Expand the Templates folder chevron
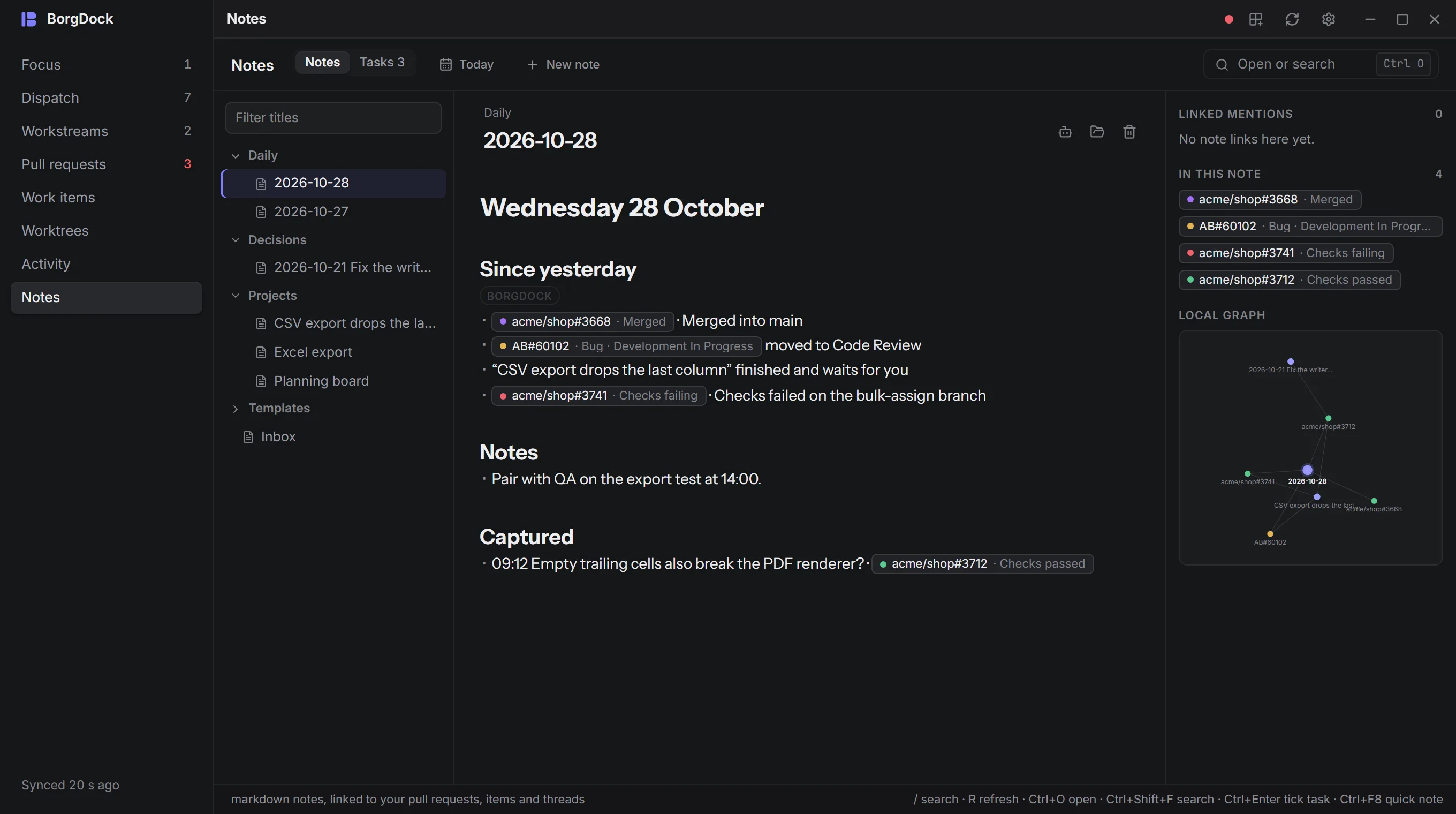The height and width of the screenshot is (814, 1456). click(236, 409)
